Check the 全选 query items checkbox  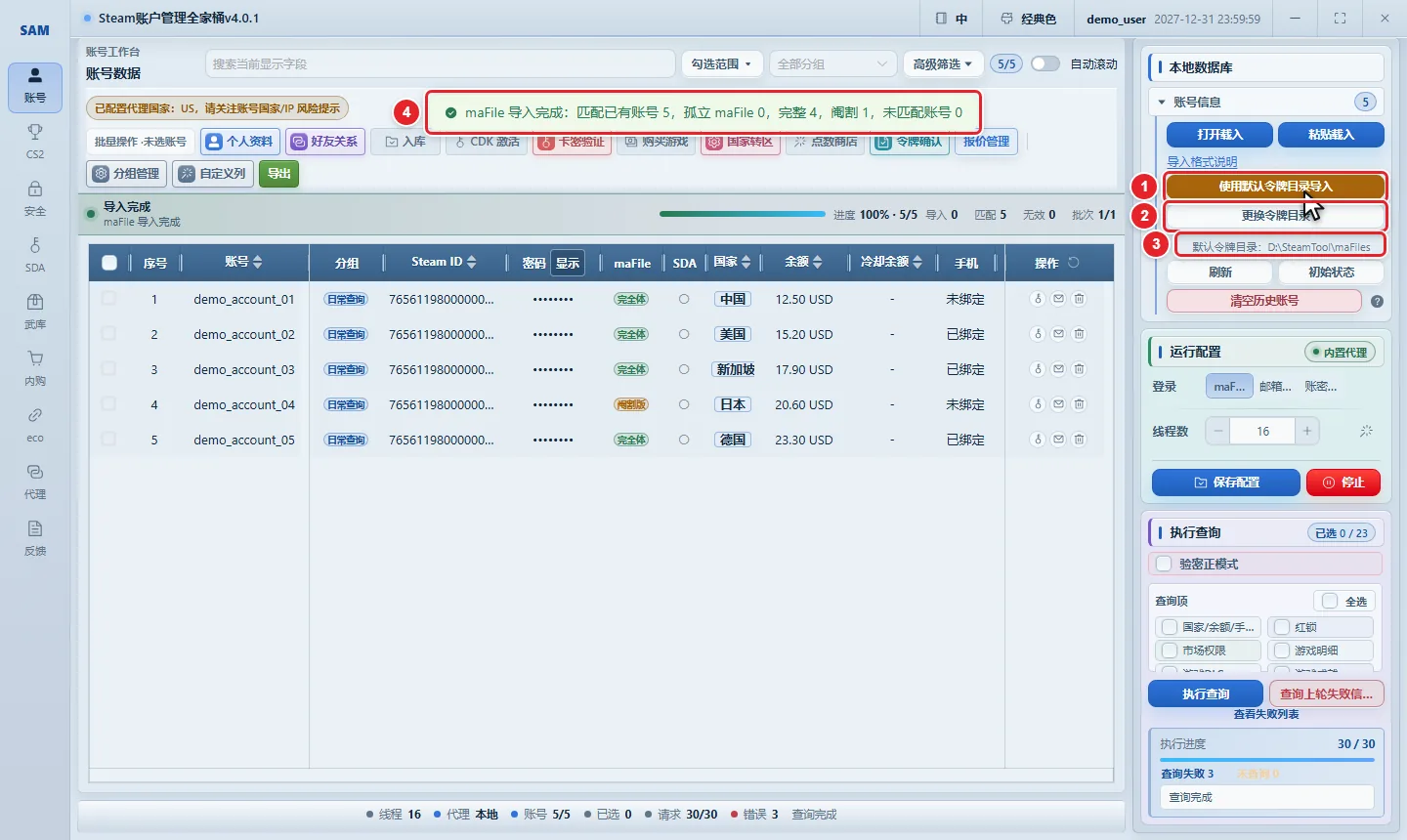click(1330, 601)
